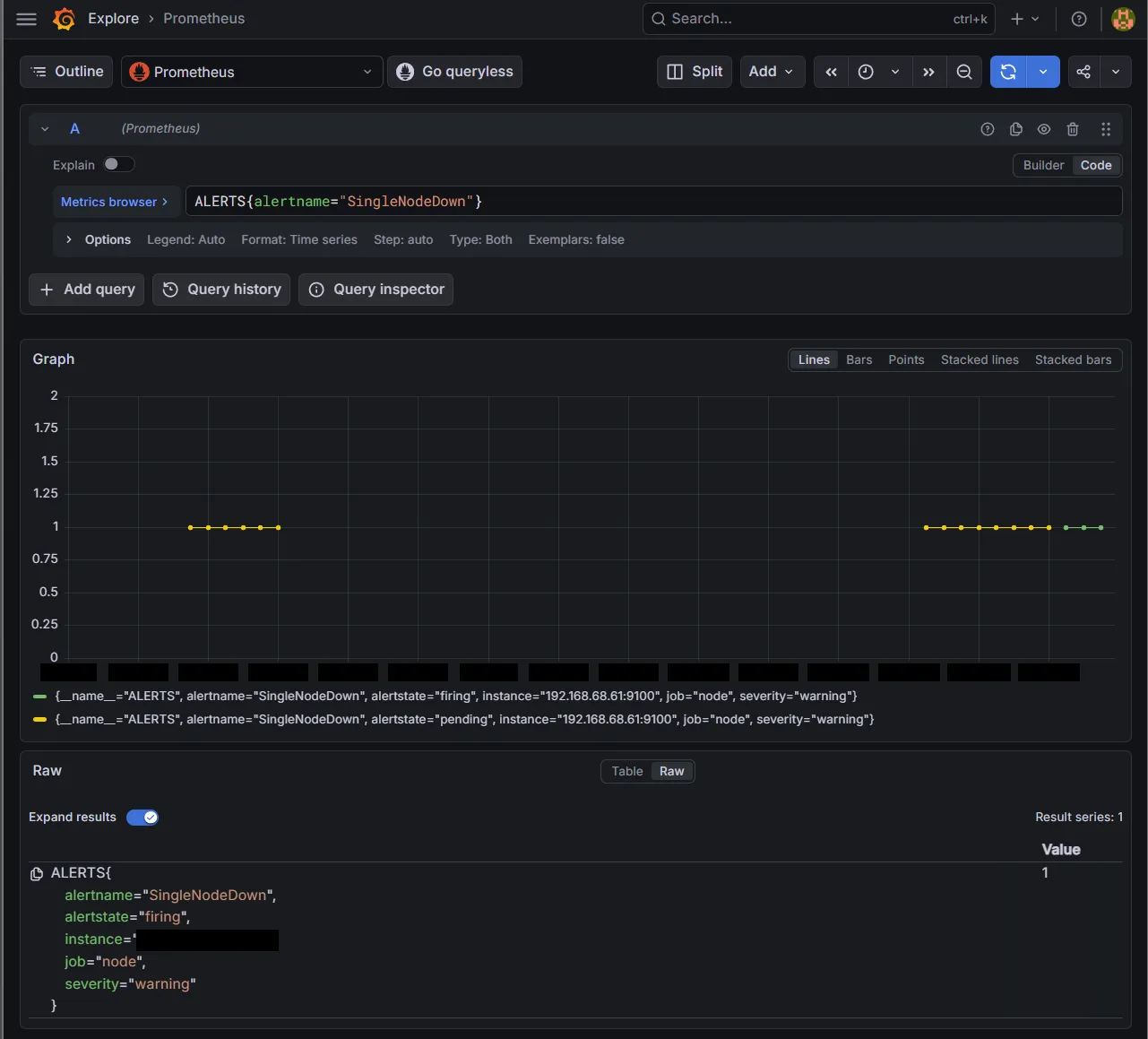The height and width of the screenshot is (1039, 1148).
Task: Click Go queryless button
Action: (454, 72)
